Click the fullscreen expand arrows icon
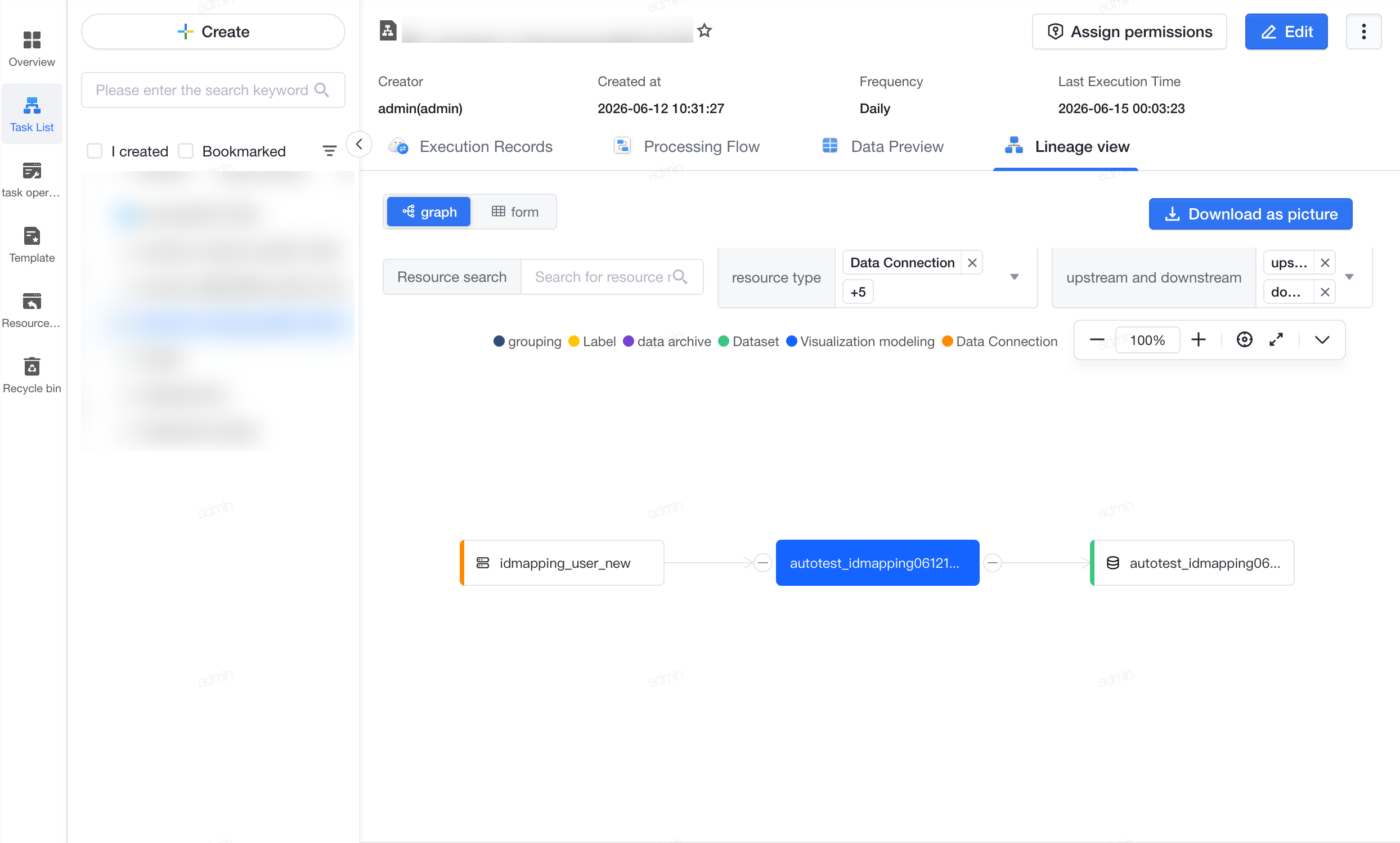1400x843 pixels. click(x=1276, y=340)
